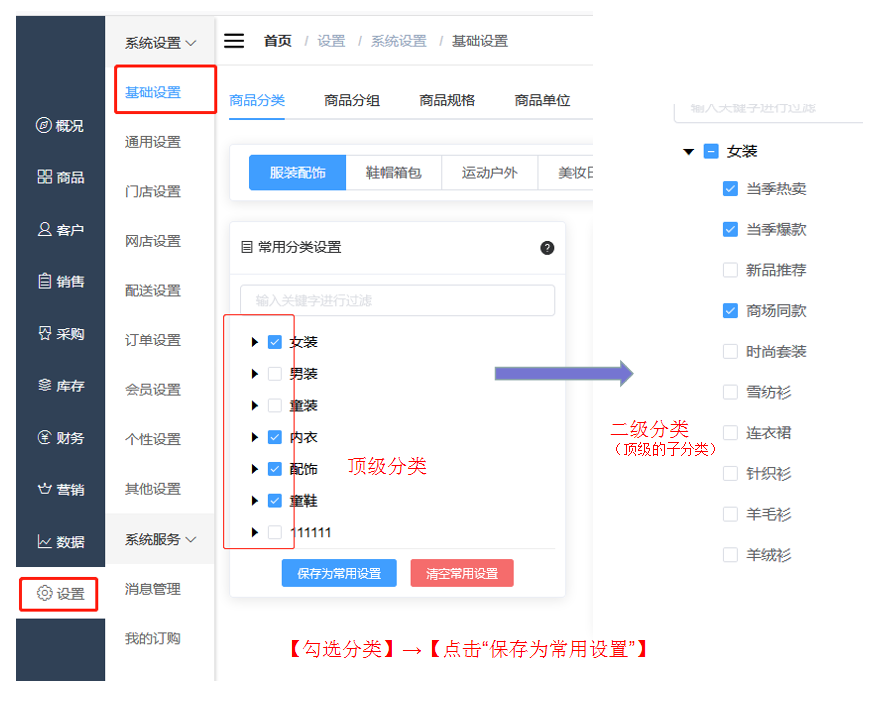Expand the 配饰 tree node arrow
Viewport: 894px width, 721px height.
[x=254, y=469]
